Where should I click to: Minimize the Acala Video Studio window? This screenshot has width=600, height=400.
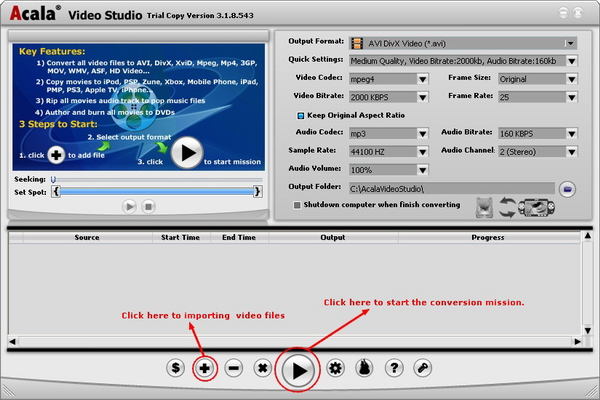click(x=563, y=13)
